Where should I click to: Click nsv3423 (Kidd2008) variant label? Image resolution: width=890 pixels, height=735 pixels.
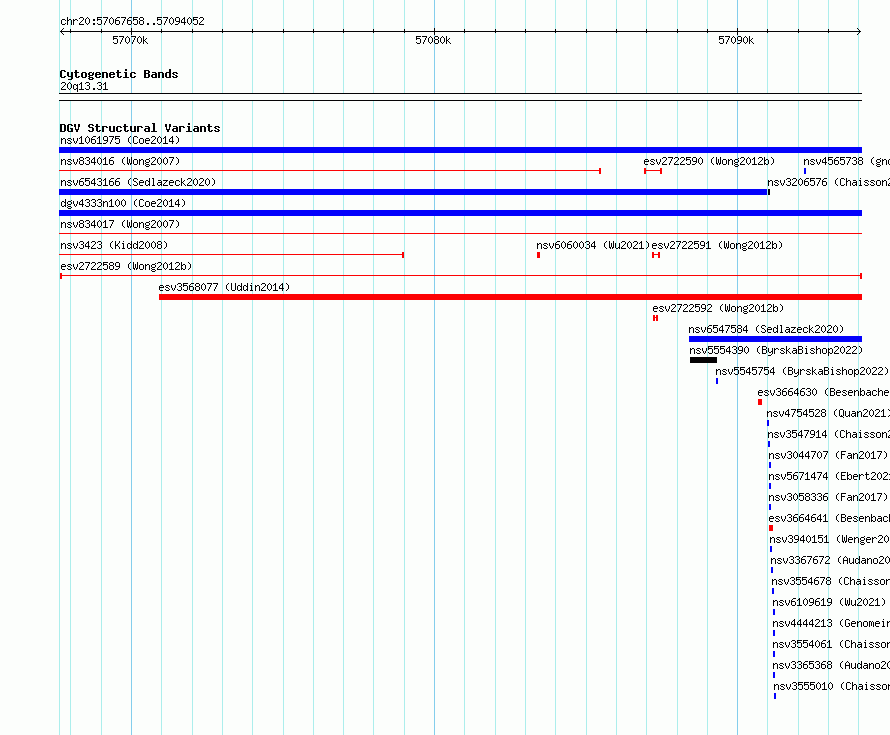[x=114, y=245]
